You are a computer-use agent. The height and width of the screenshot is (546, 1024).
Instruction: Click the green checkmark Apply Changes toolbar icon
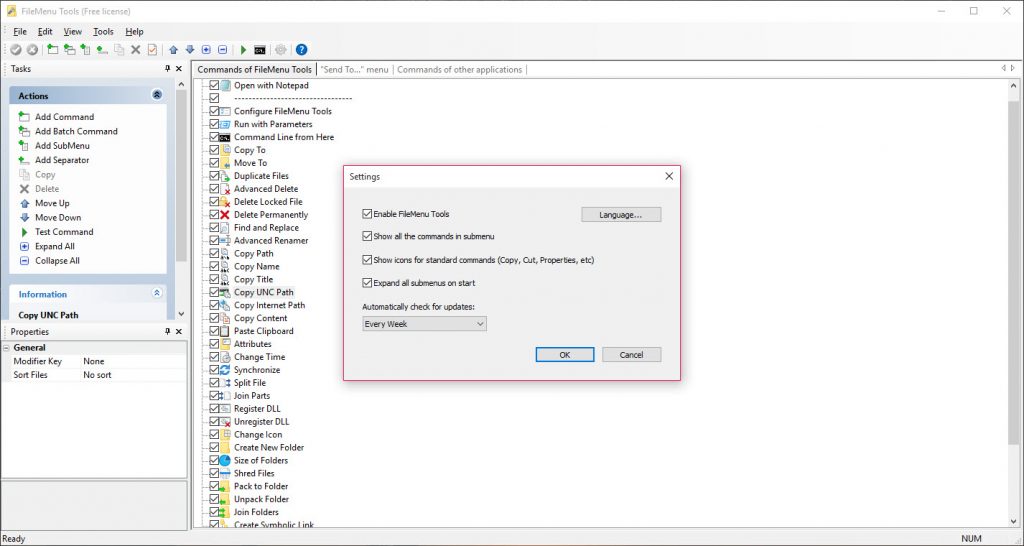(16, 50)
